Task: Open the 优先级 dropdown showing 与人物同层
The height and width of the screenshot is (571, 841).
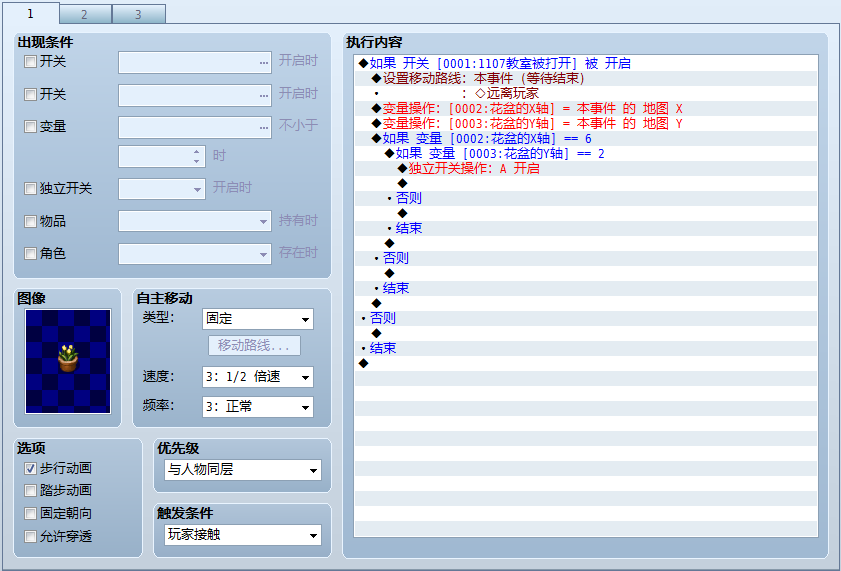Action: (x=243, y=470)
